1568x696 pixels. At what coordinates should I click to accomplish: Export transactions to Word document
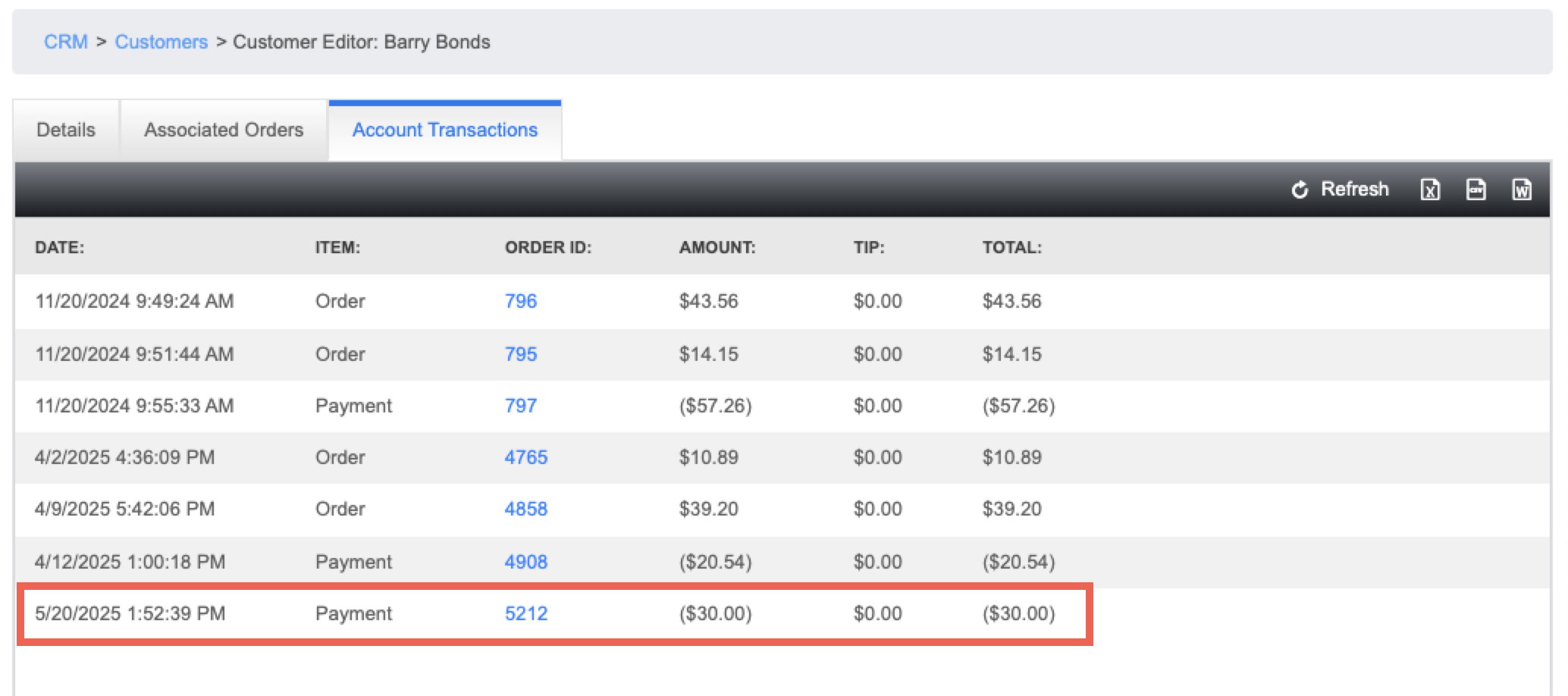tap(1522, 190)
